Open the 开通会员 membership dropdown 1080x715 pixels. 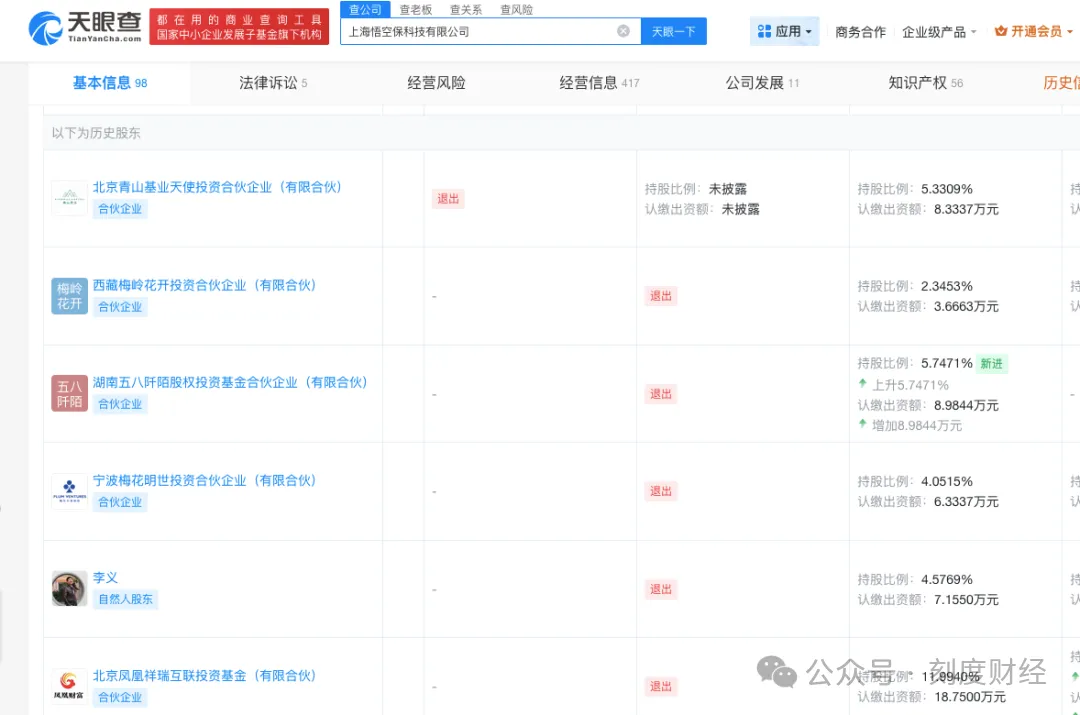(1033, 31)
